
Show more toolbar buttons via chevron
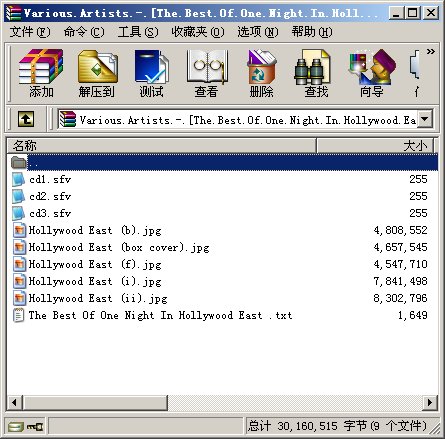(431, 52)
